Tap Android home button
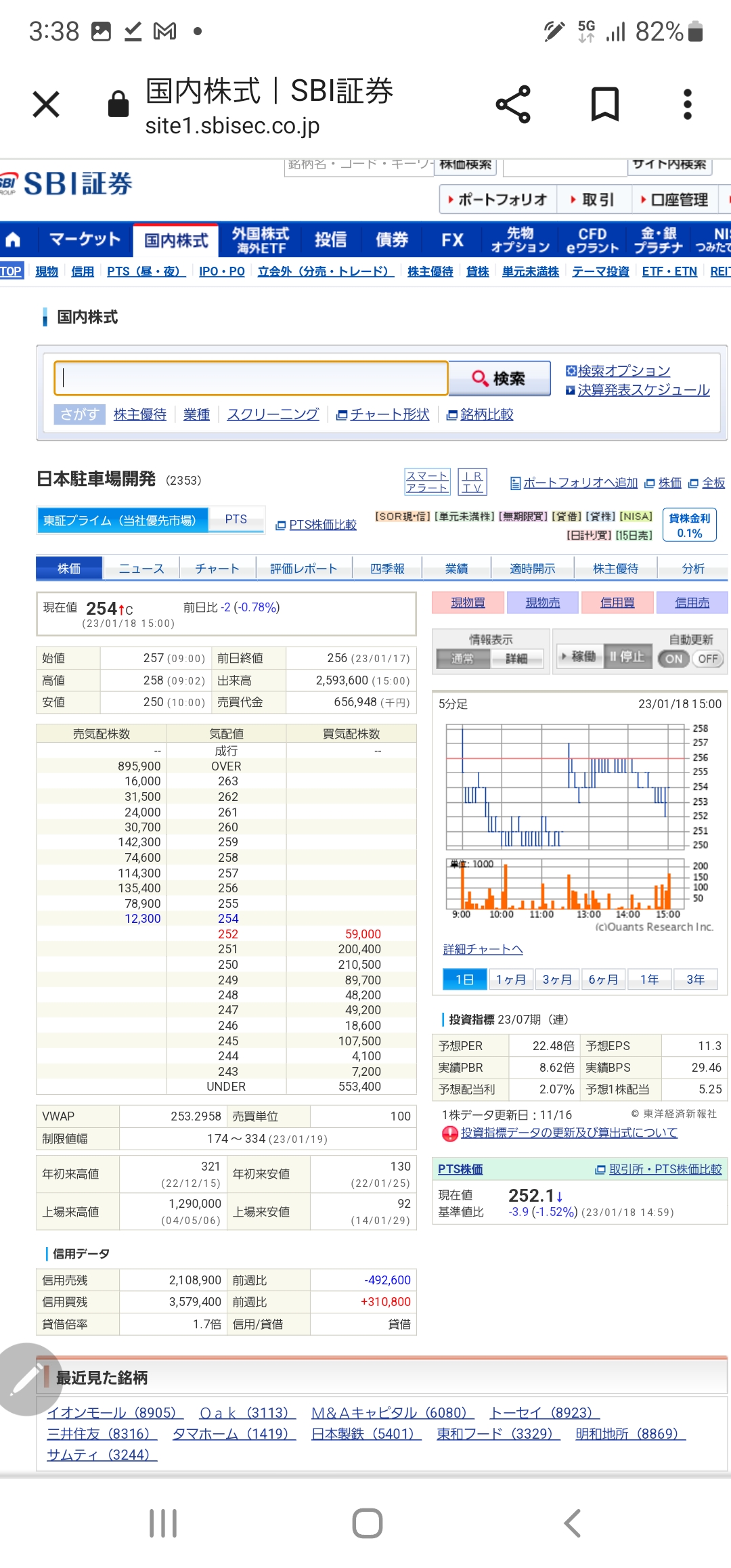The image size is (731, 1568). (x=368, y=1523)
